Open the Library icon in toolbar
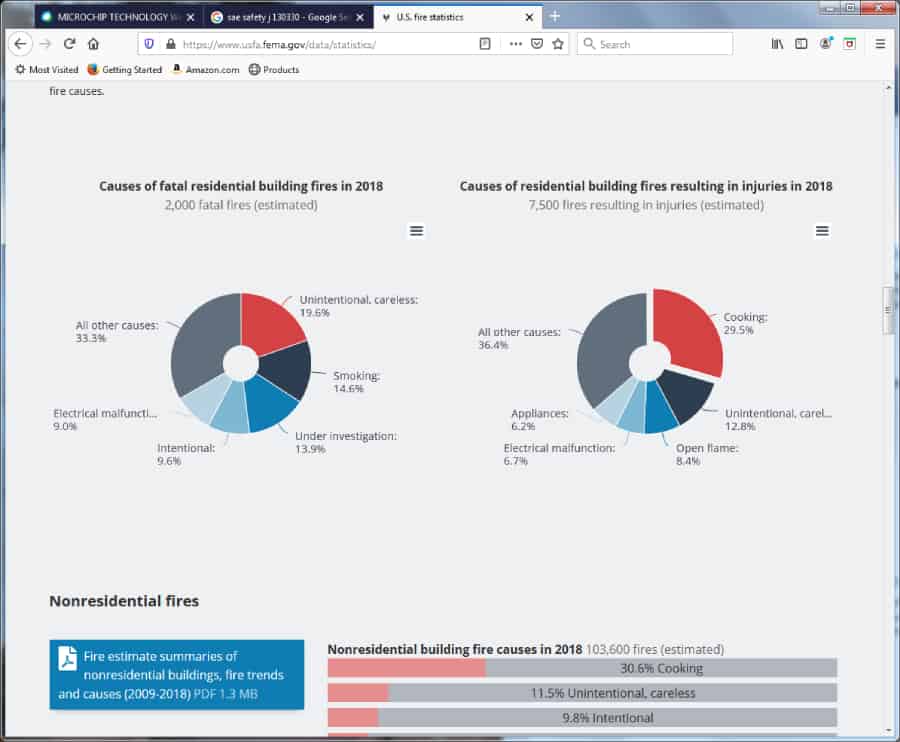The width and height of the screenshot is (900, 742). [x=777, y=44]
